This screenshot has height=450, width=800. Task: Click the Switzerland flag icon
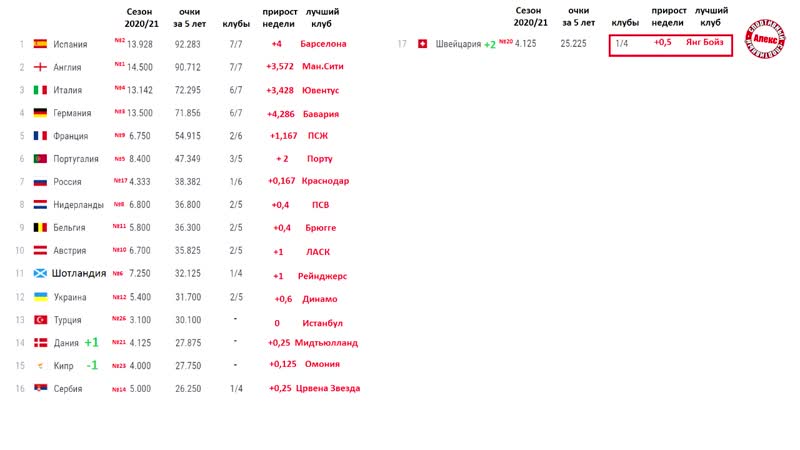click(x=422, y=44)
